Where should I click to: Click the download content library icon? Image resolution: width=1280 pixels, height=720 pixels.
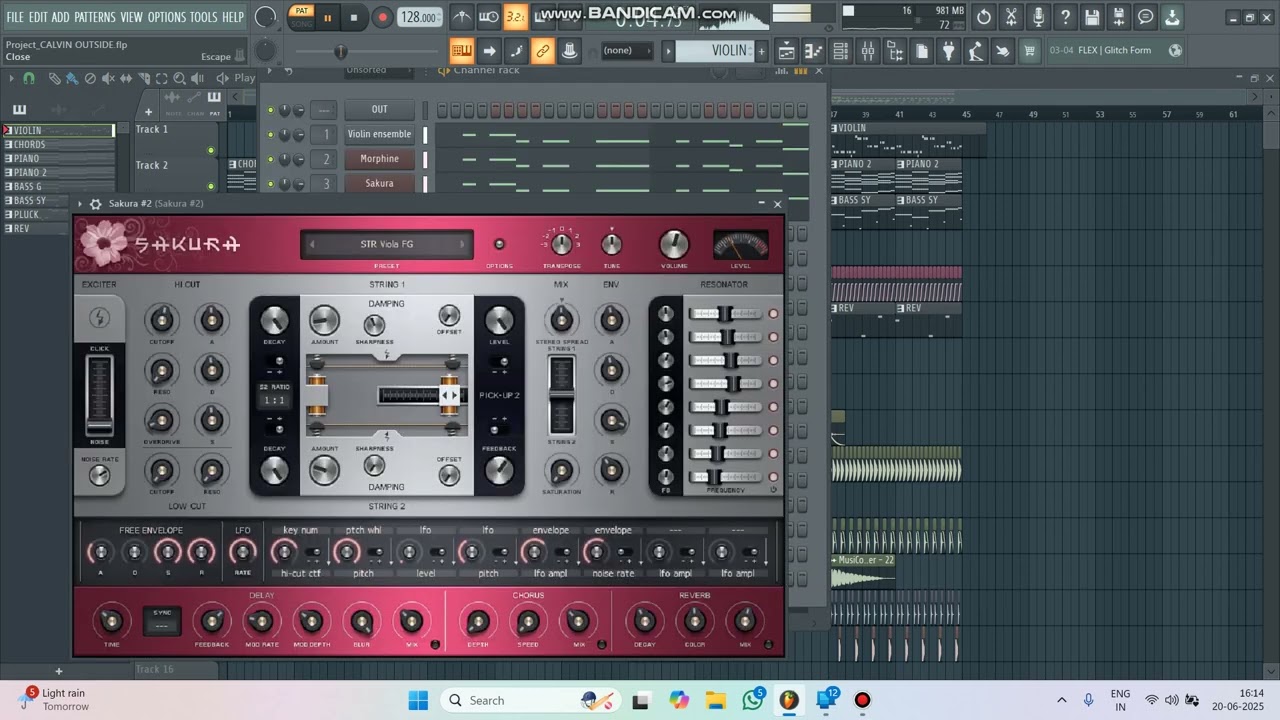1173,17
